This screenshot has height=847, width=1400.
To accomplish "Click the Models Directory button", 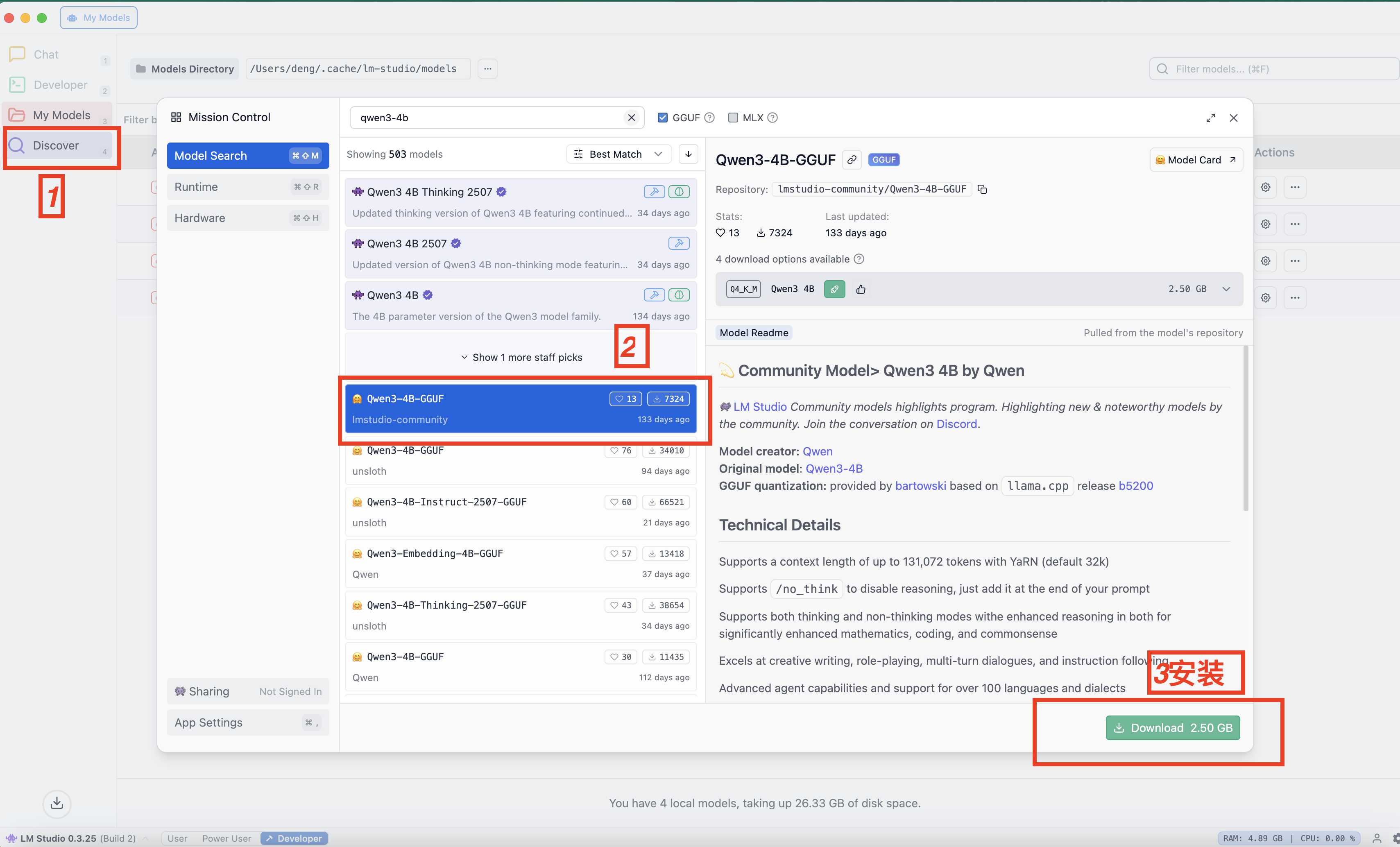I will tap(185, 69).
